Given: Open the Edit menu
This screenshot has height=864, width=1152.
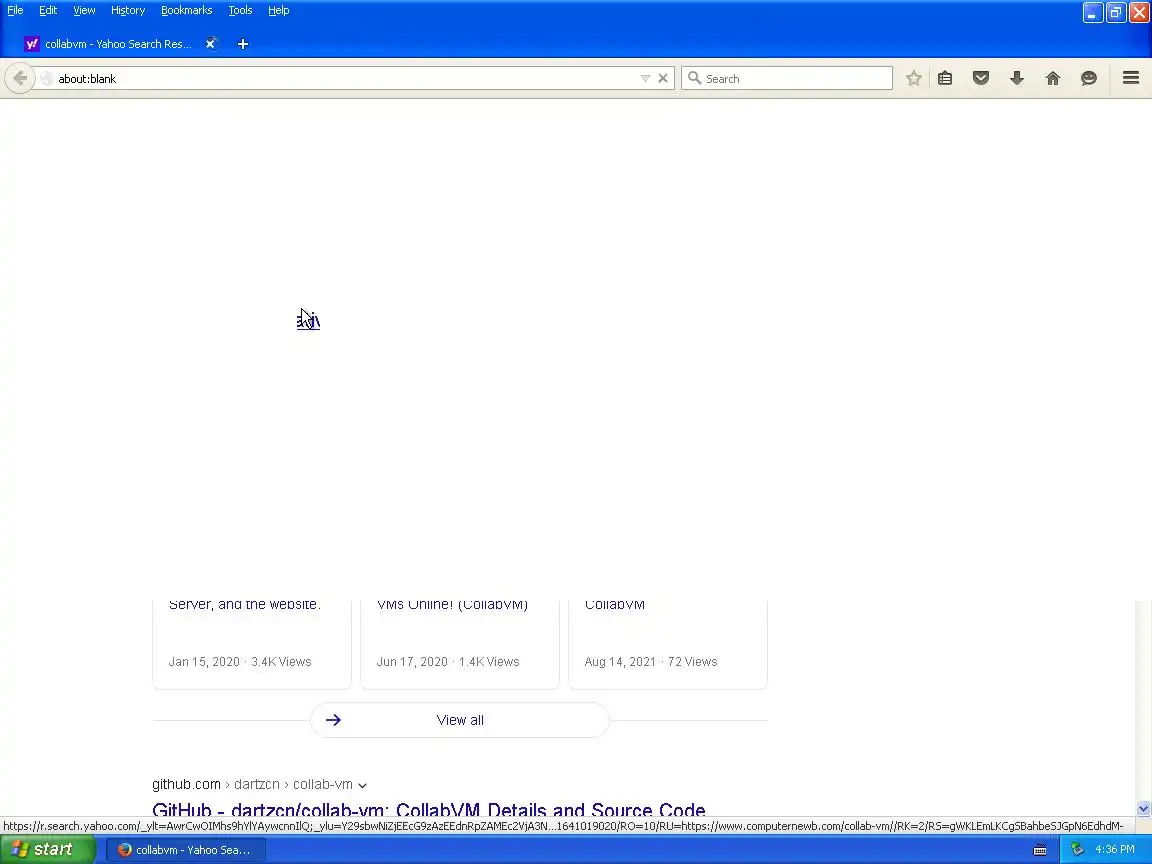Looking at the screenshot, I should 48,10.
